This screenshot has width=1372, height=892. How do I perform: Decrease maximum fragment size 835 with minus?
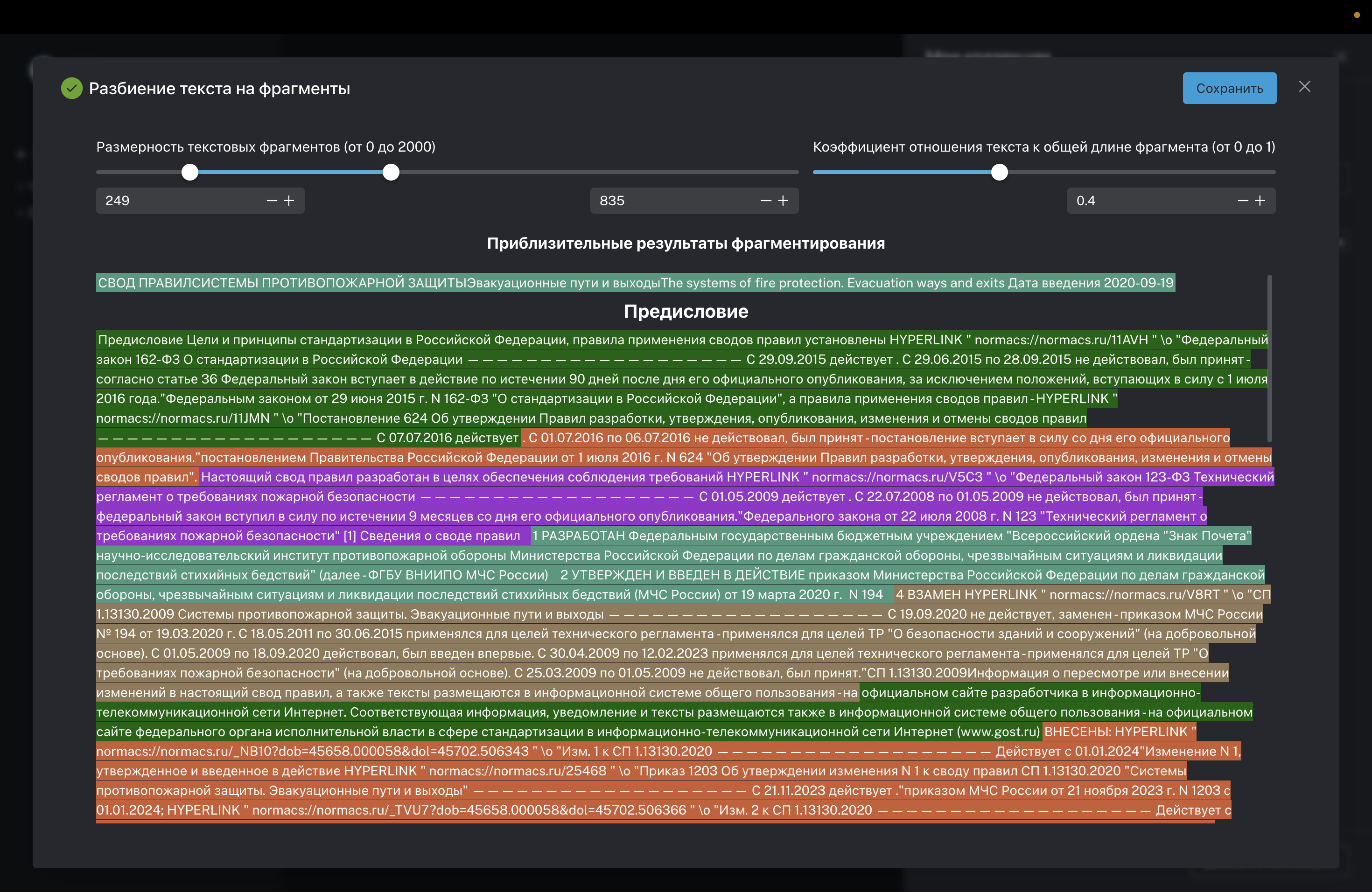[x=765, y=201]
